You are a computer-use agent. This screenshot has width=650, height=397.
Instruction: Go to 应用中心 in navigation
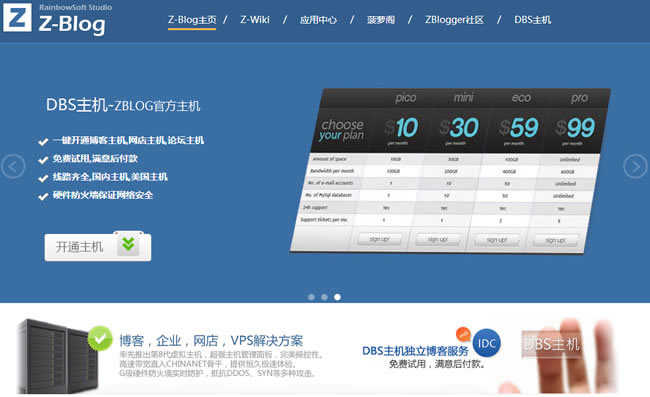[318, 20]
